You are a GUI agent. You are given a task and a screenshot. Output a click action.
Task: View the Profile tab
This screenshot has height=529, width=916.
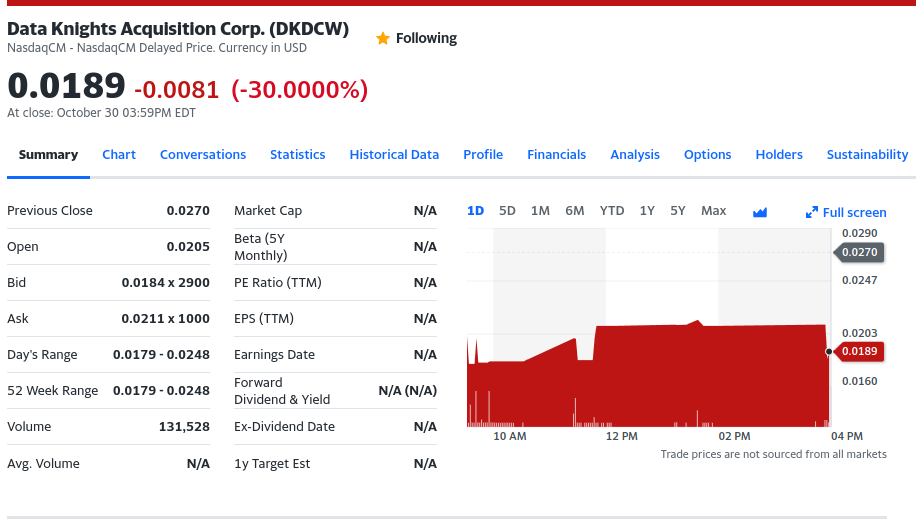(x=483, y=155)
